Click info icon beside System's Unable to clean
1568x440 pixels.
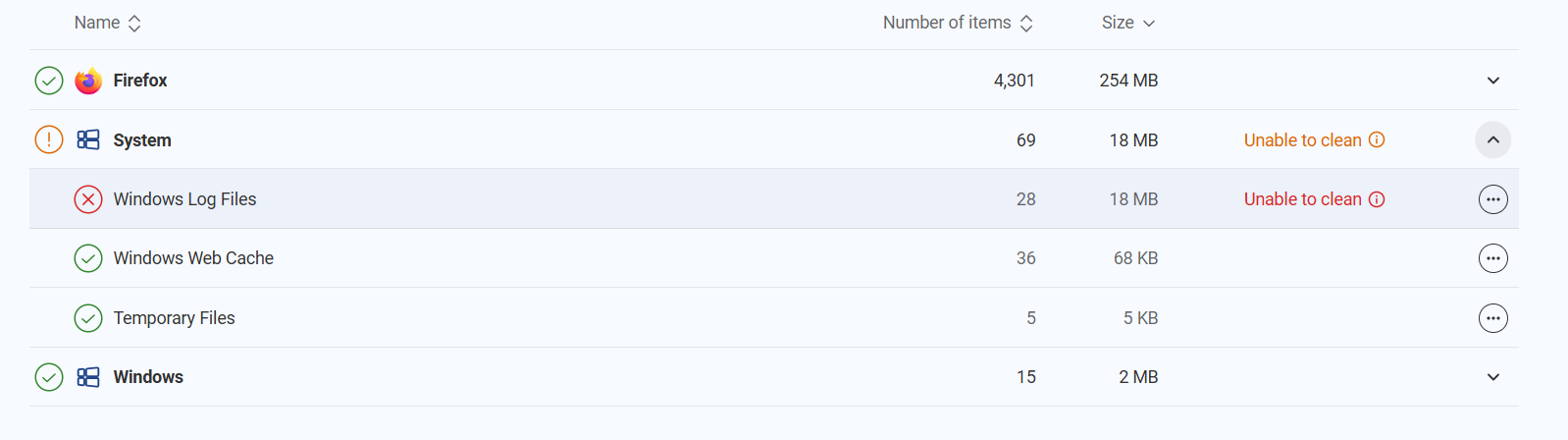1377,139
